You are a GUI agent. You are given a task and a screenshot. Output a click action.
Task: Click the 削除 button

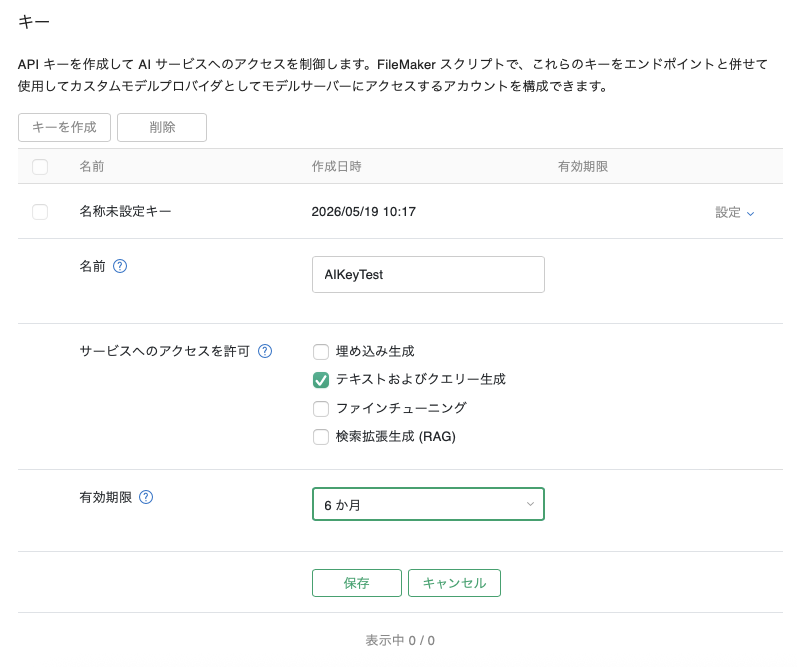(162, 127)
